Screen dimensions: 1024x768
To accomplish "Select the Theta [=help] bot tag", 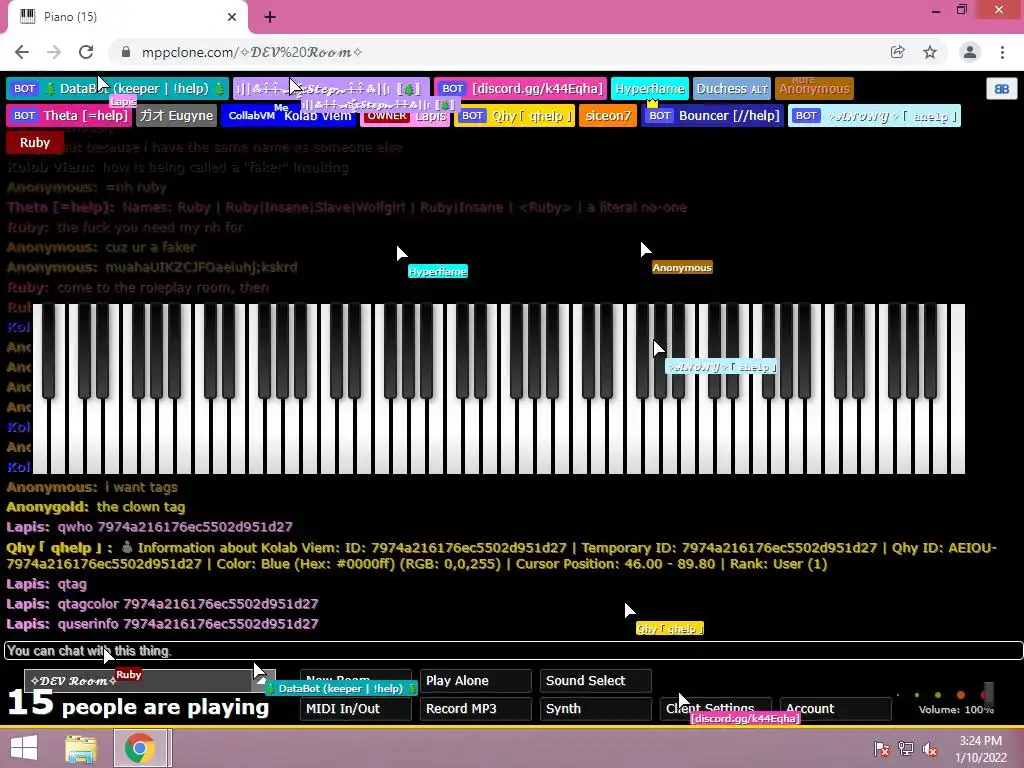I will 70,116.
